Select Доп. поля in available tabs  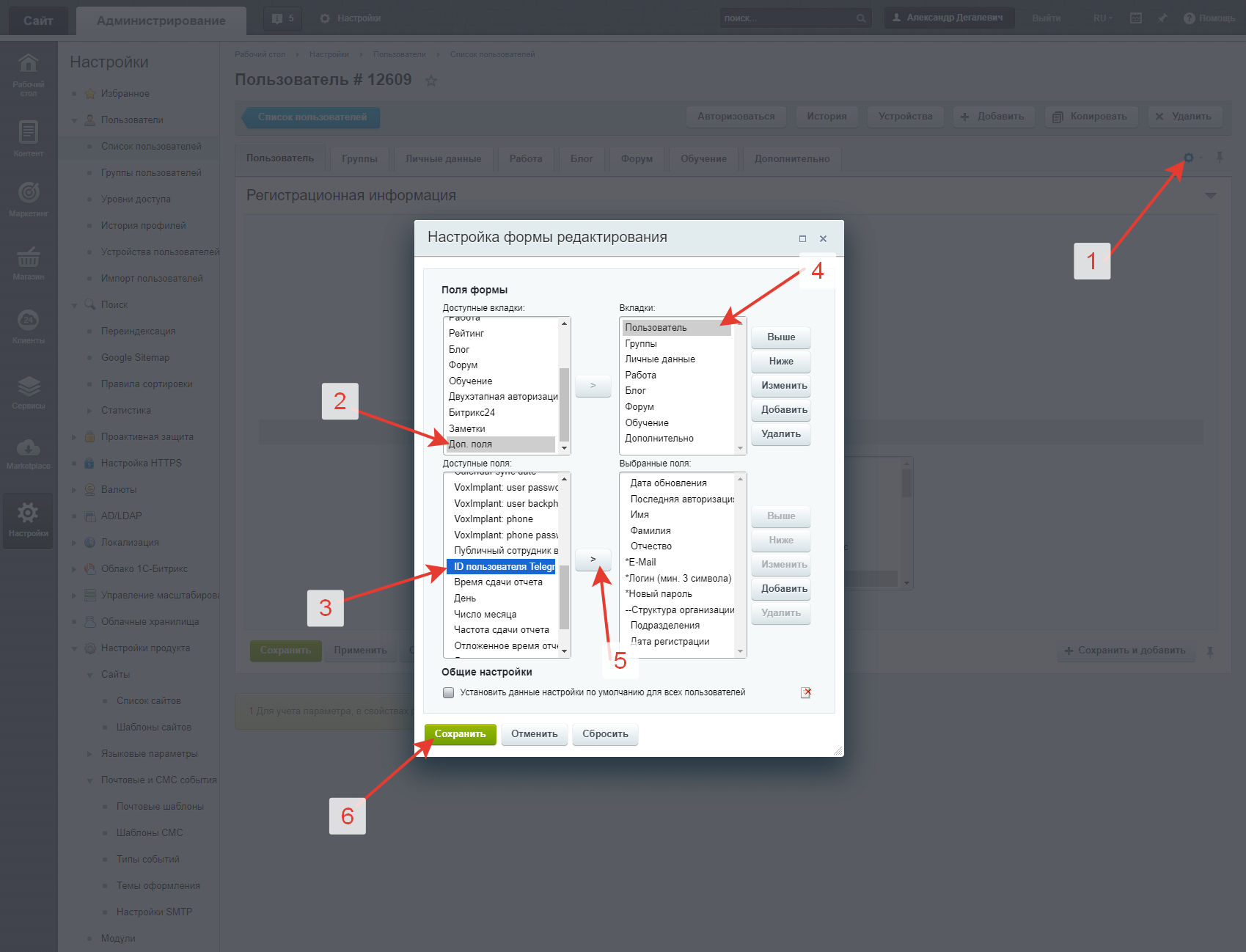501,444
